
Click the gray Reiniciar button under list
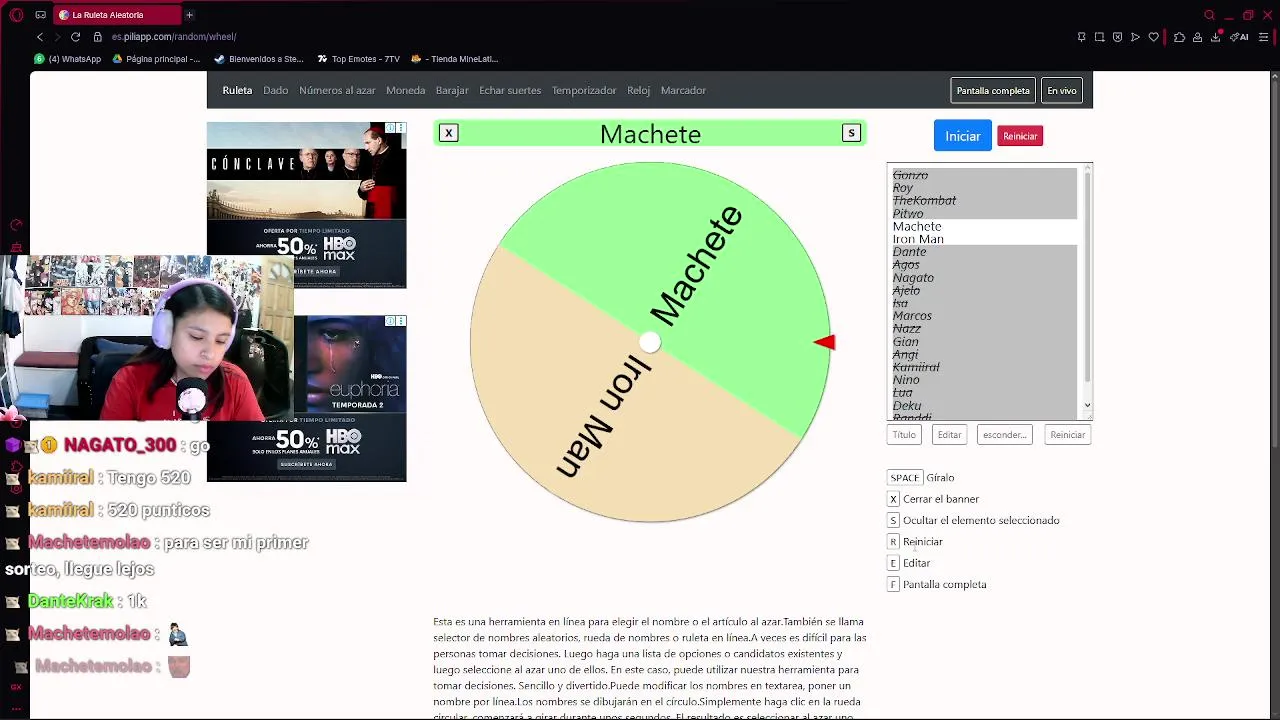1067,435
